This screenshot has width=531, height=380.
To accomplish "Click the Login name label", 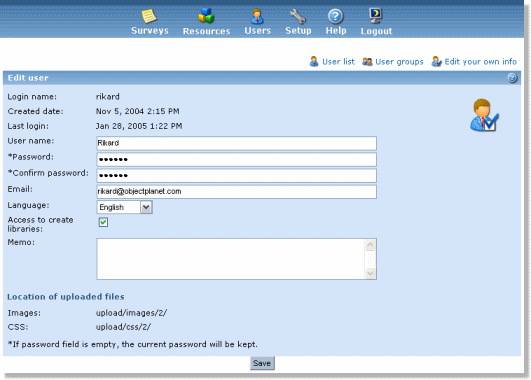I will click(x=32, y=97).
